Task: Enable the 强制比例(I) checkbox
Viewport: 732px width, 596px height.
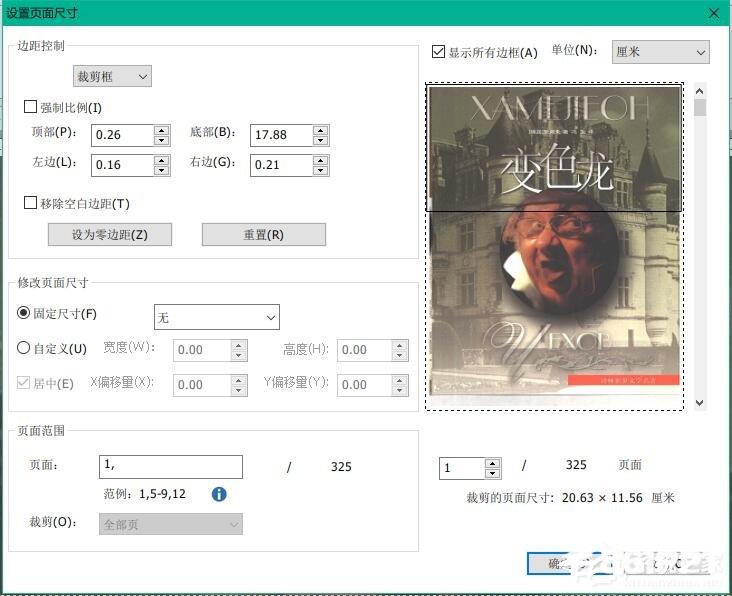Action: tap(30, 107)
